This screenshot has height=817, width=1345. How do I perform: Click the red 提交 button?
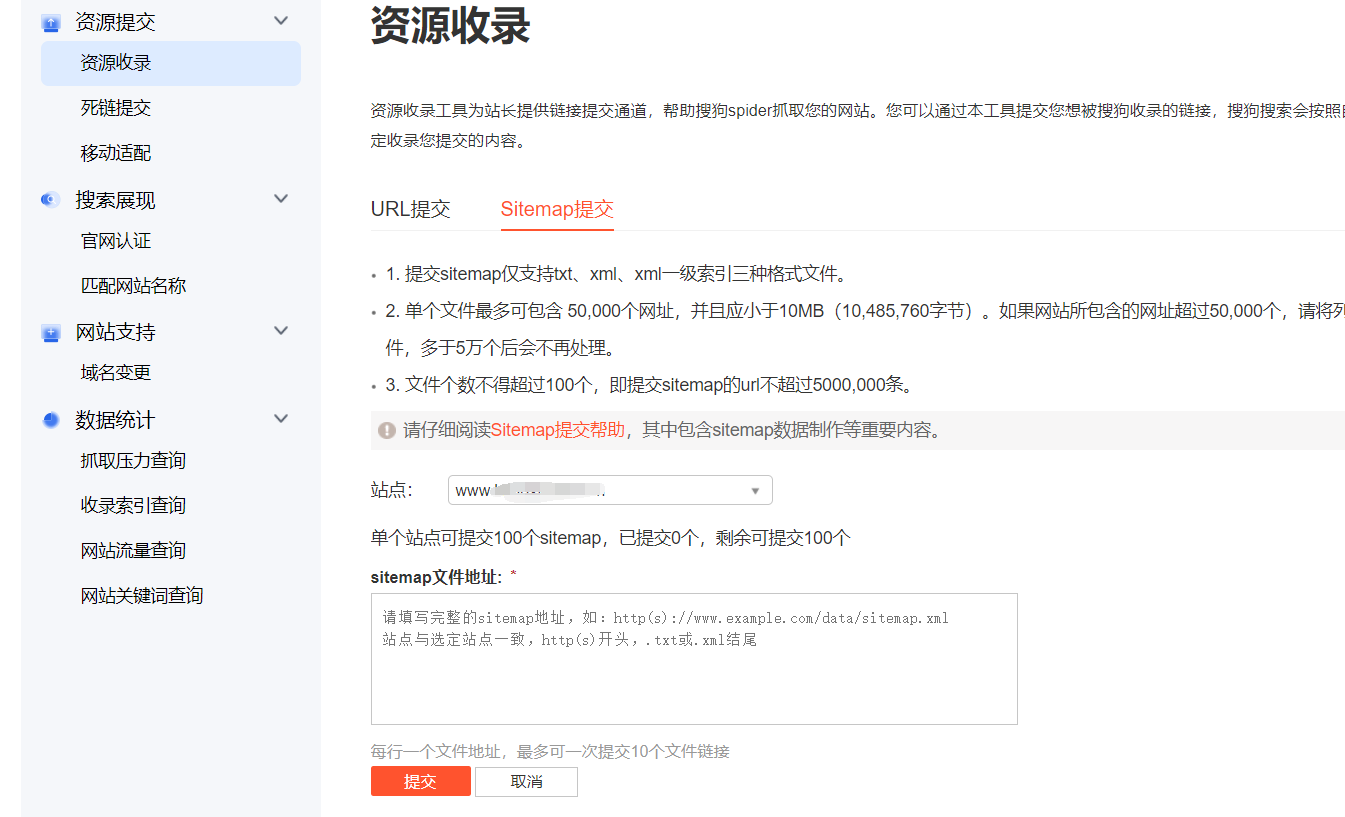[421, 782]
